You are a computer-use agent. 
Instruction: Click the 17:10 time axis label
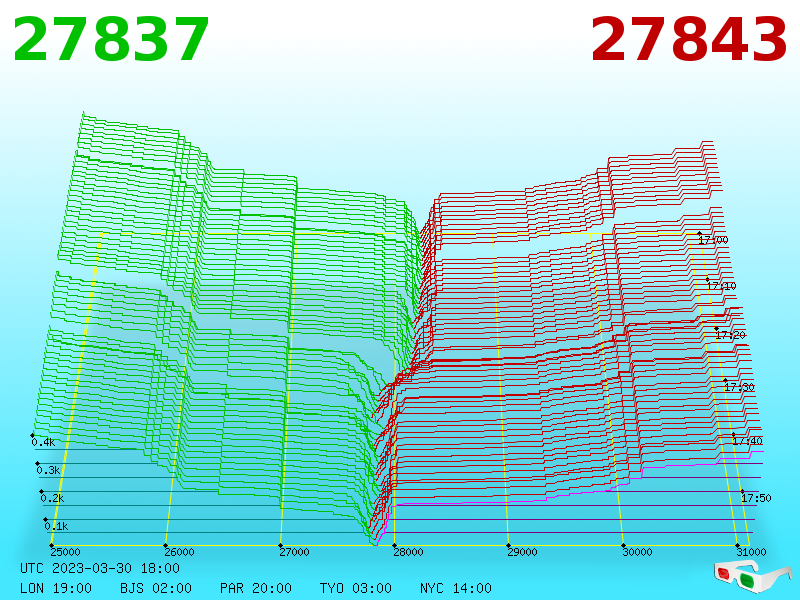[x=721, y=286]
